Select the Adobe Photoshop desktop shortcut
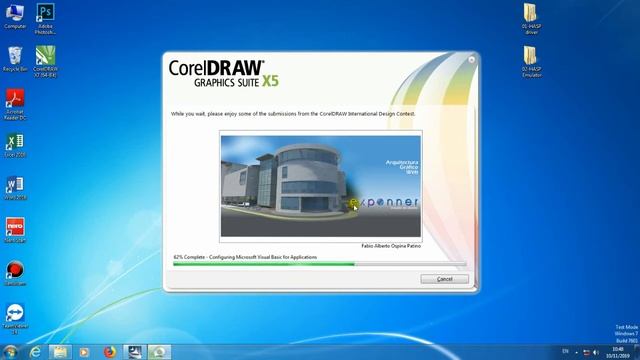The image size is (640, 360). click(45, 19)
